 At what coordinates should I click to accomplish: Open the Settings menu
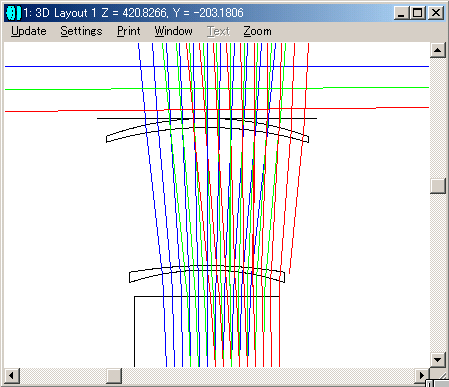(81, 31)
